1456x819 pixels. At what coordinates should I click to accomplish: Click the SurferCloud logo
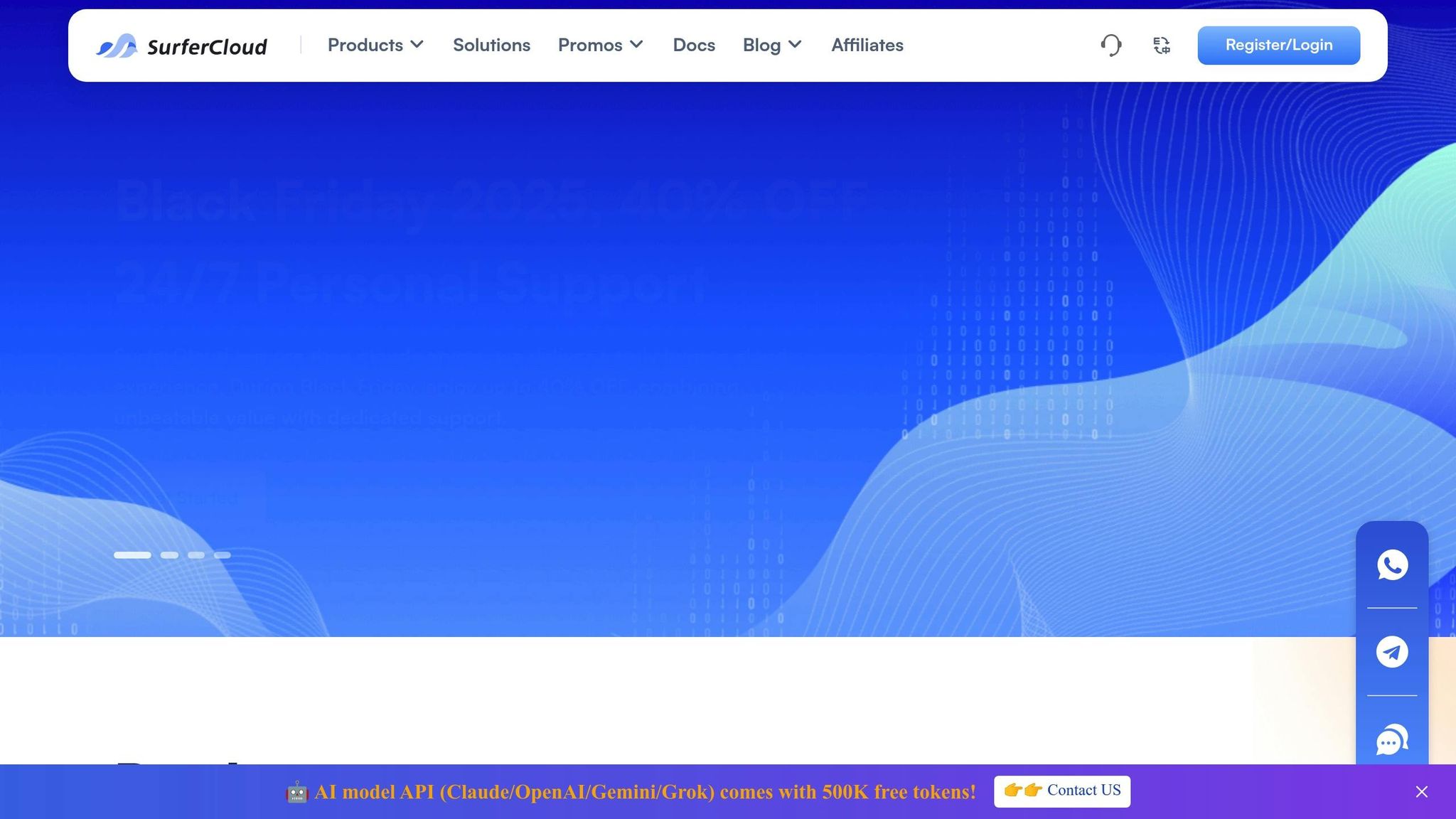pyautogui.click(x=182, y=45)
